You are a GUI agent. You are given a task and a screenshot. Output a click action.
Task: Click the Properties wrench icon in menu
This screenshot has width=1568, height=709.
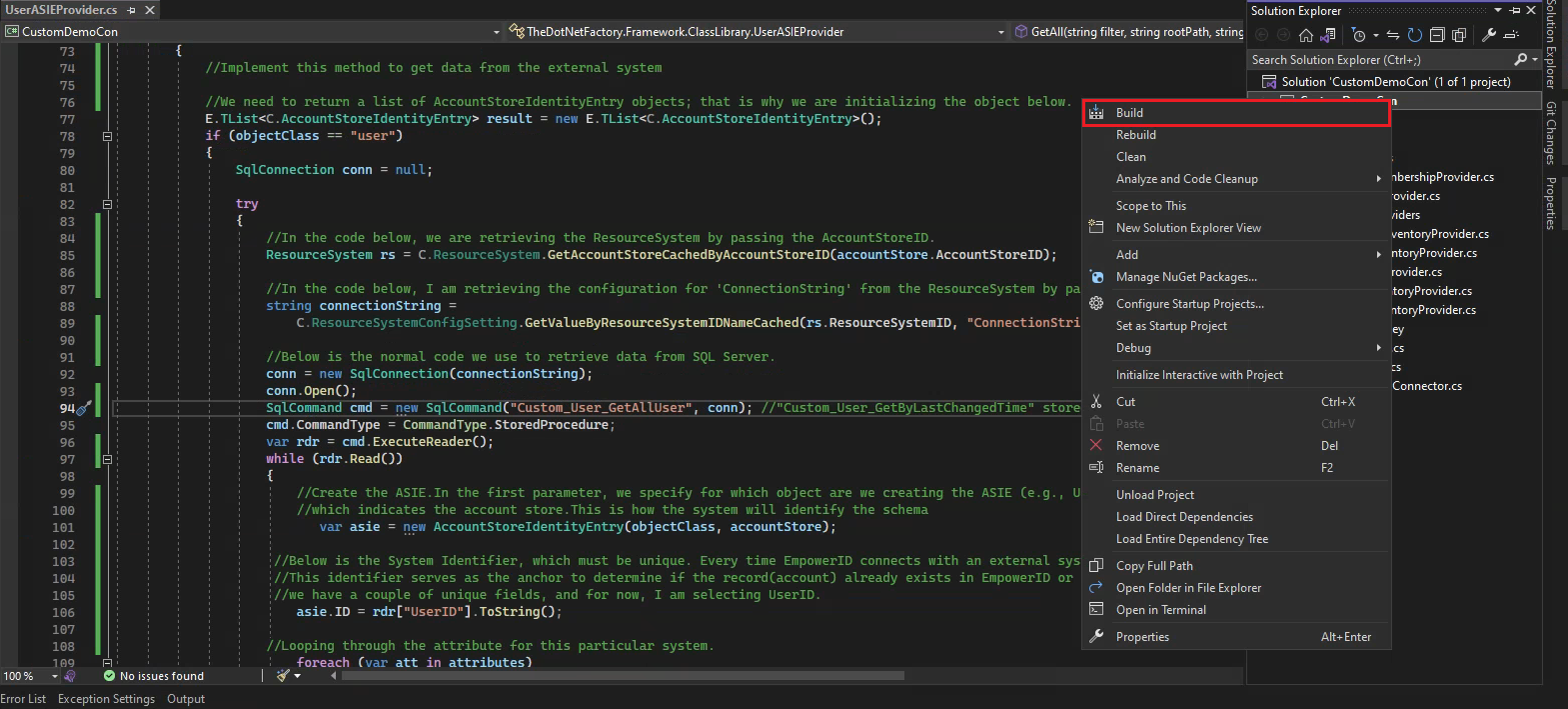[x=1096, y=636]
